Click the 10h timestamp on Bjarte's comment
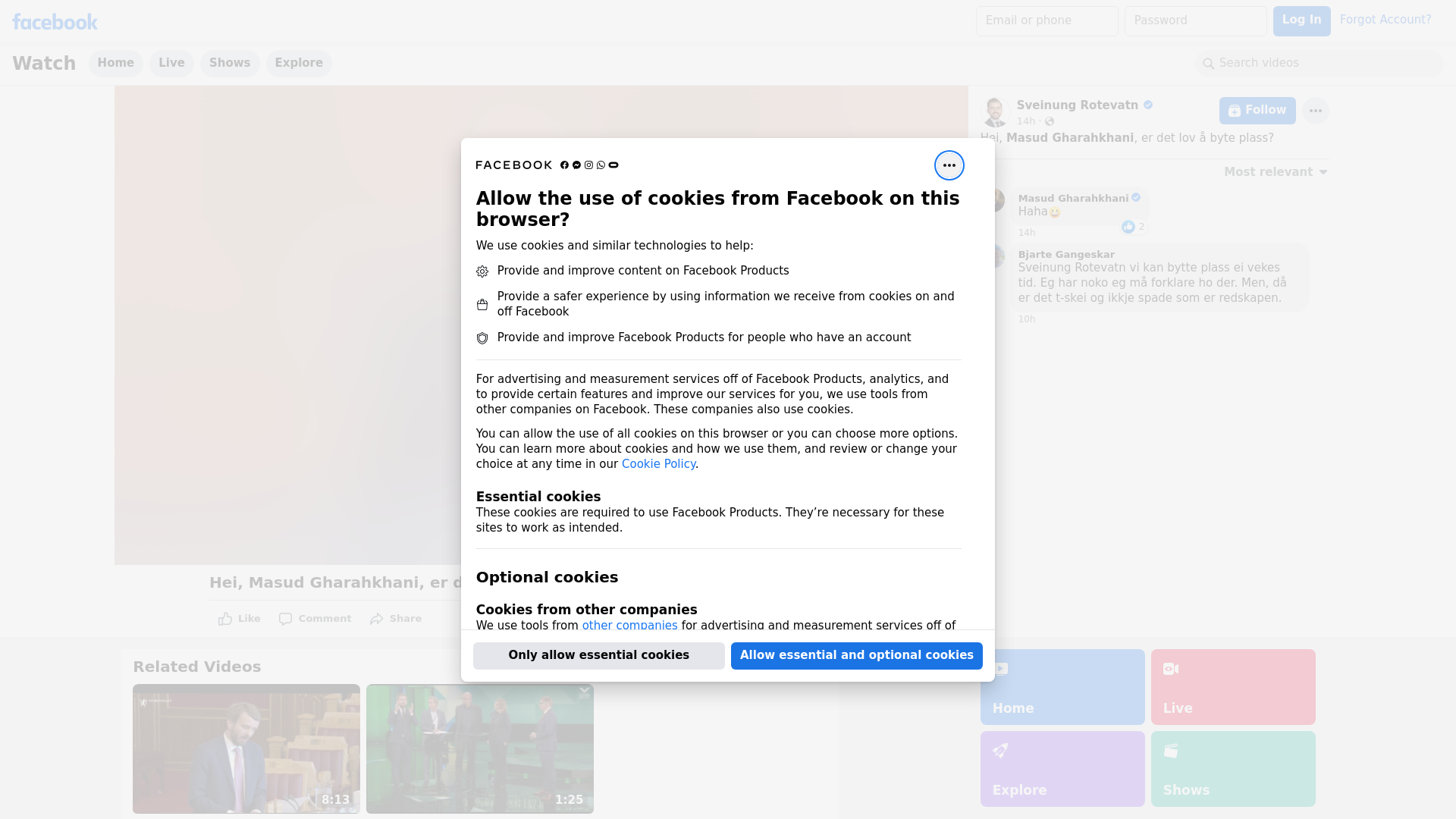This screenshot has height=819, width=1456. click(1027, 319)
